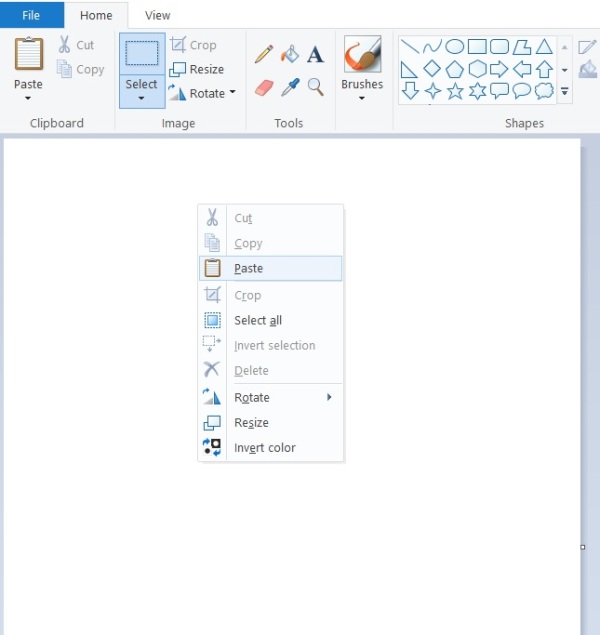
Task: Click Delete in the context menu
Action: coord(270,371)
